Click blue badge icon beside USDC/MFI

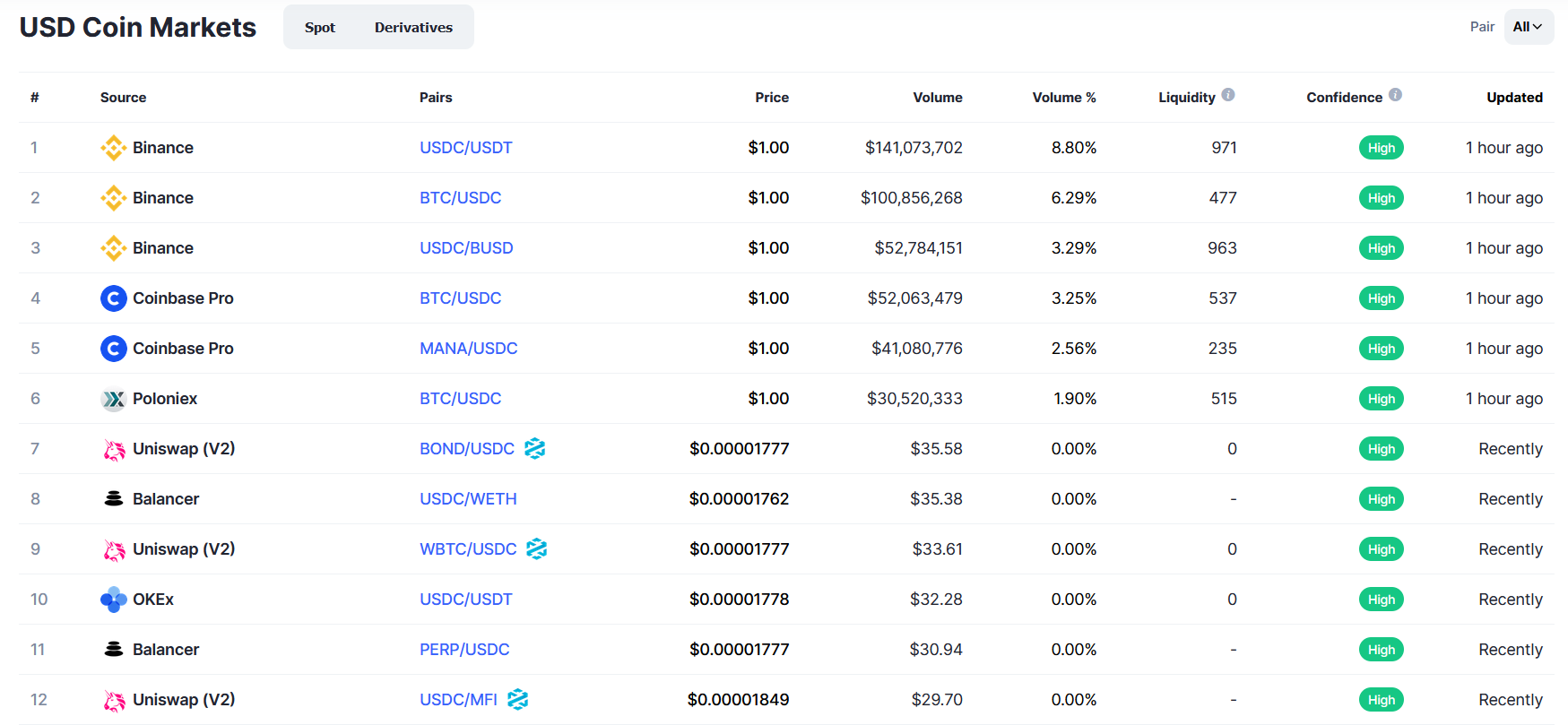click(x=518, y=699)
